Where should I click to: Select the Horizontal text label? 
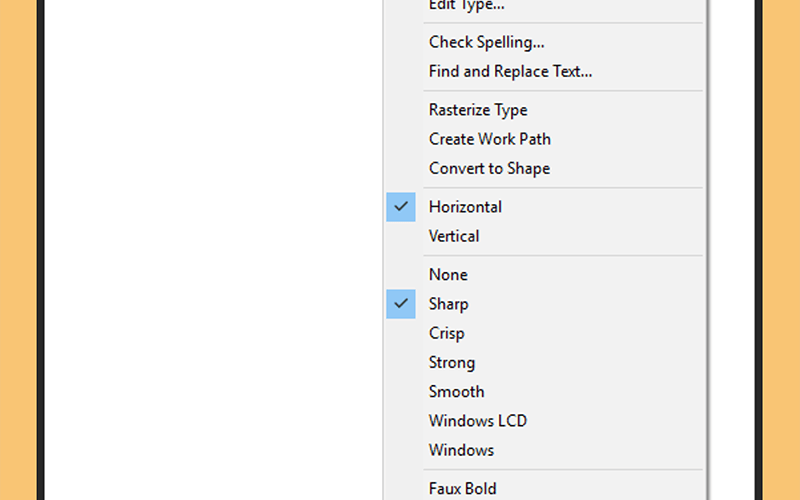click(465, 207)
